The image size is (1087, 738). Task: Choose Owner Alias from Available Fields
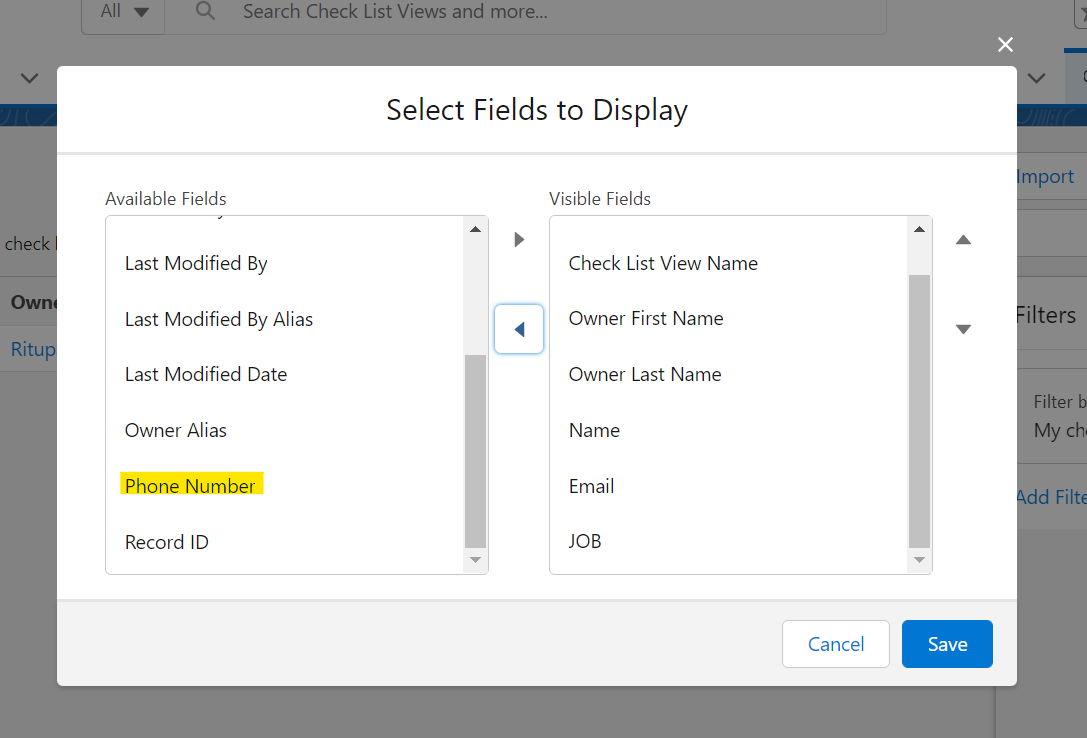tap(176, 430)
